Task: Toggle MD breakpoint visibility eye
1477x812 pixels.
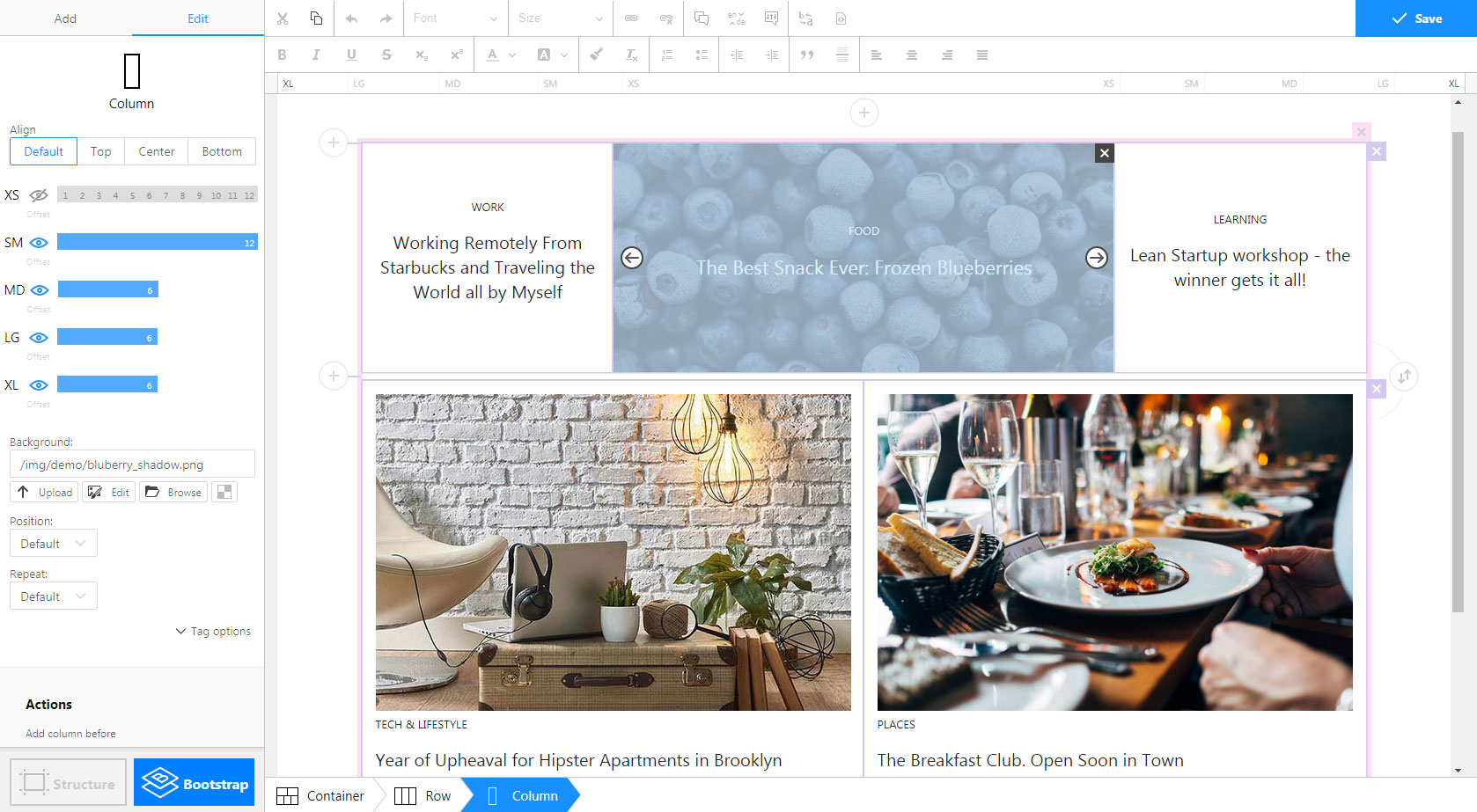Action: coord(39,290)
